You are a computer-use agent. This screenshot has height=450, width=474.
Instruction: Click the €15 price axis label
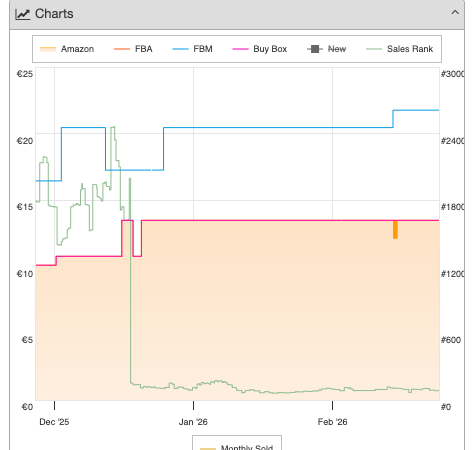pyautogui.click(x=25, y=207)
